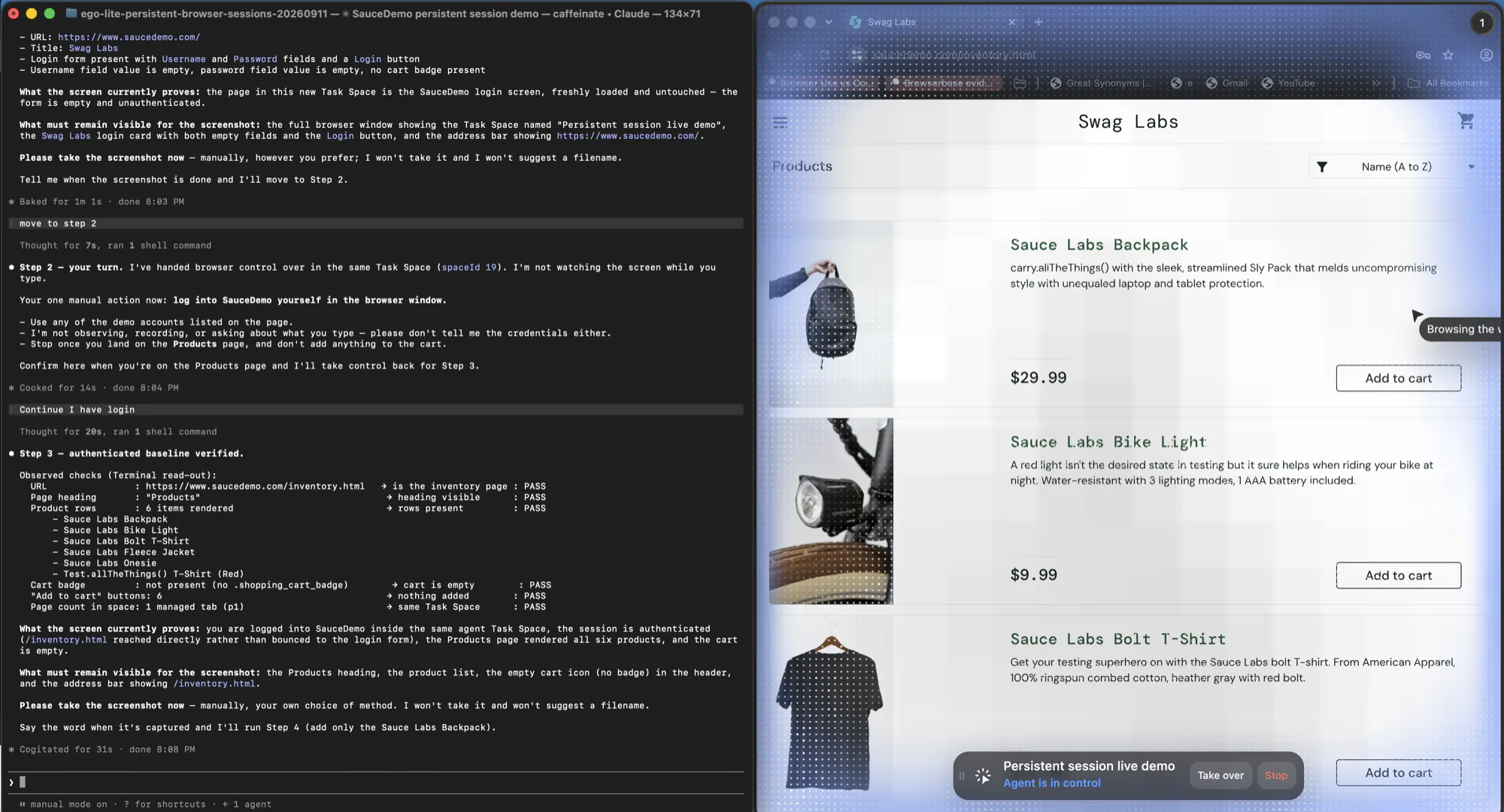
Task: Open the All Bookmarks folder
Action: pyautogui.click(x=1448, y=83)
